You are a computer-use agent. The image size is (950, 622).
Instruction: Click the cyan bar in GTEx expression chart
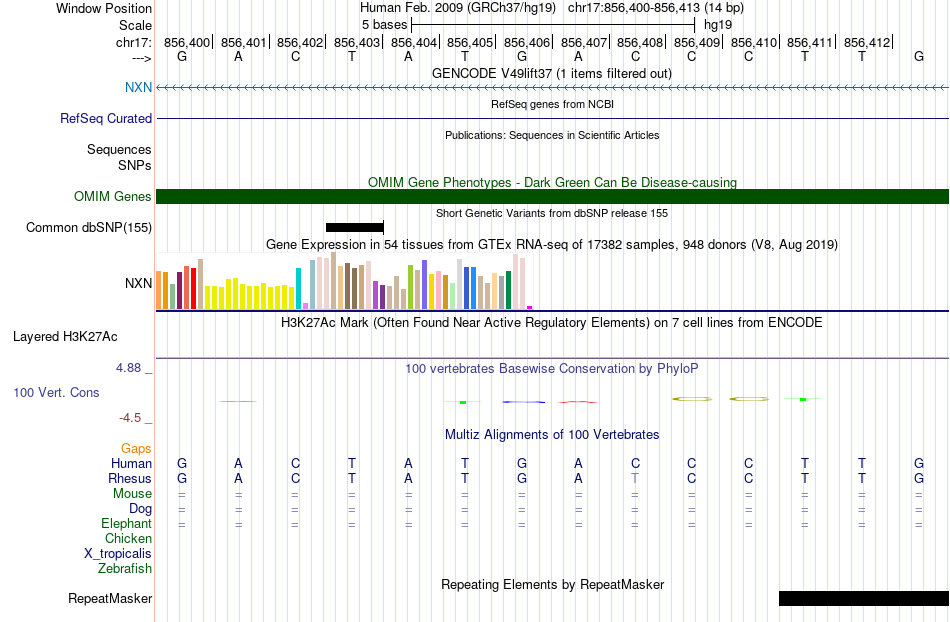click(298, 288)
